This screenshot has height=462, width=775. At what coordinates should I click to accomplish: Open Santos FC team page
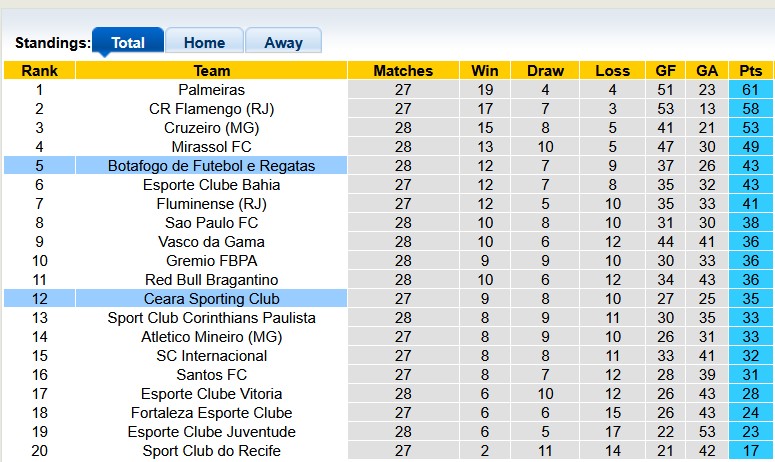click(x=211, y=375)
